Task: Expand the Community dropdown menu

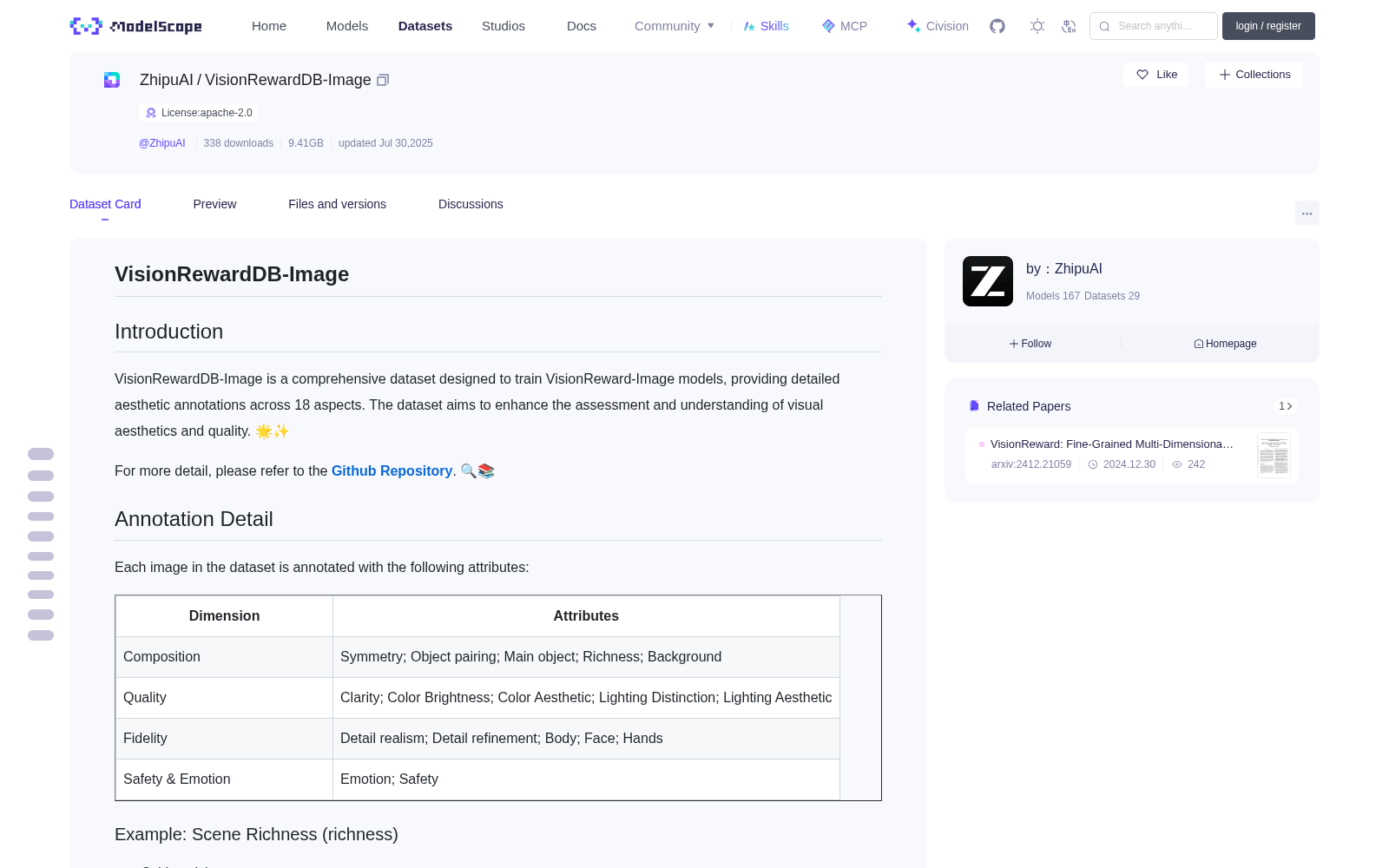Action: click(x=675, y=26)
